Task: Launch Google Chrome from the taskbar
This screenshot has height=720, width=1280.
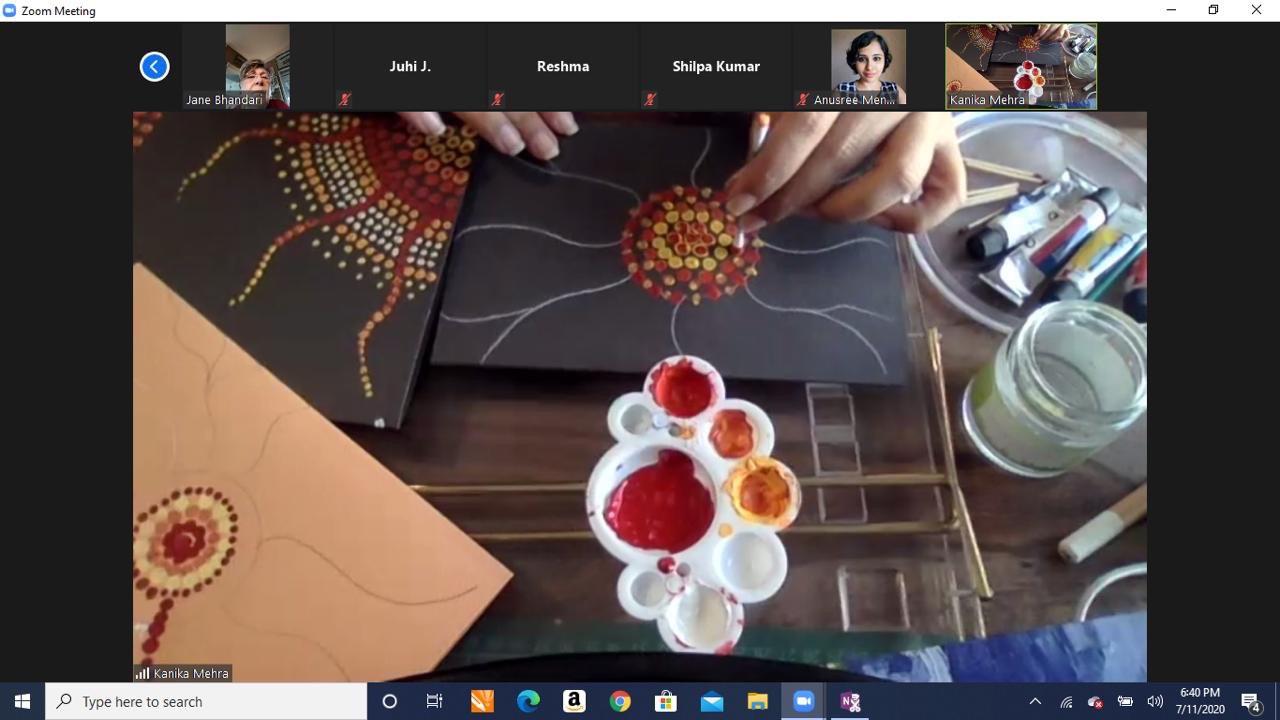Action: (620, 701)
